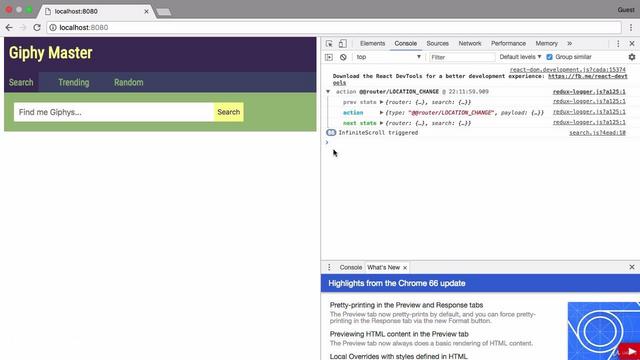Switch to the Elements tab
This screenshot has width=640, height=360.
pos(372,43)
